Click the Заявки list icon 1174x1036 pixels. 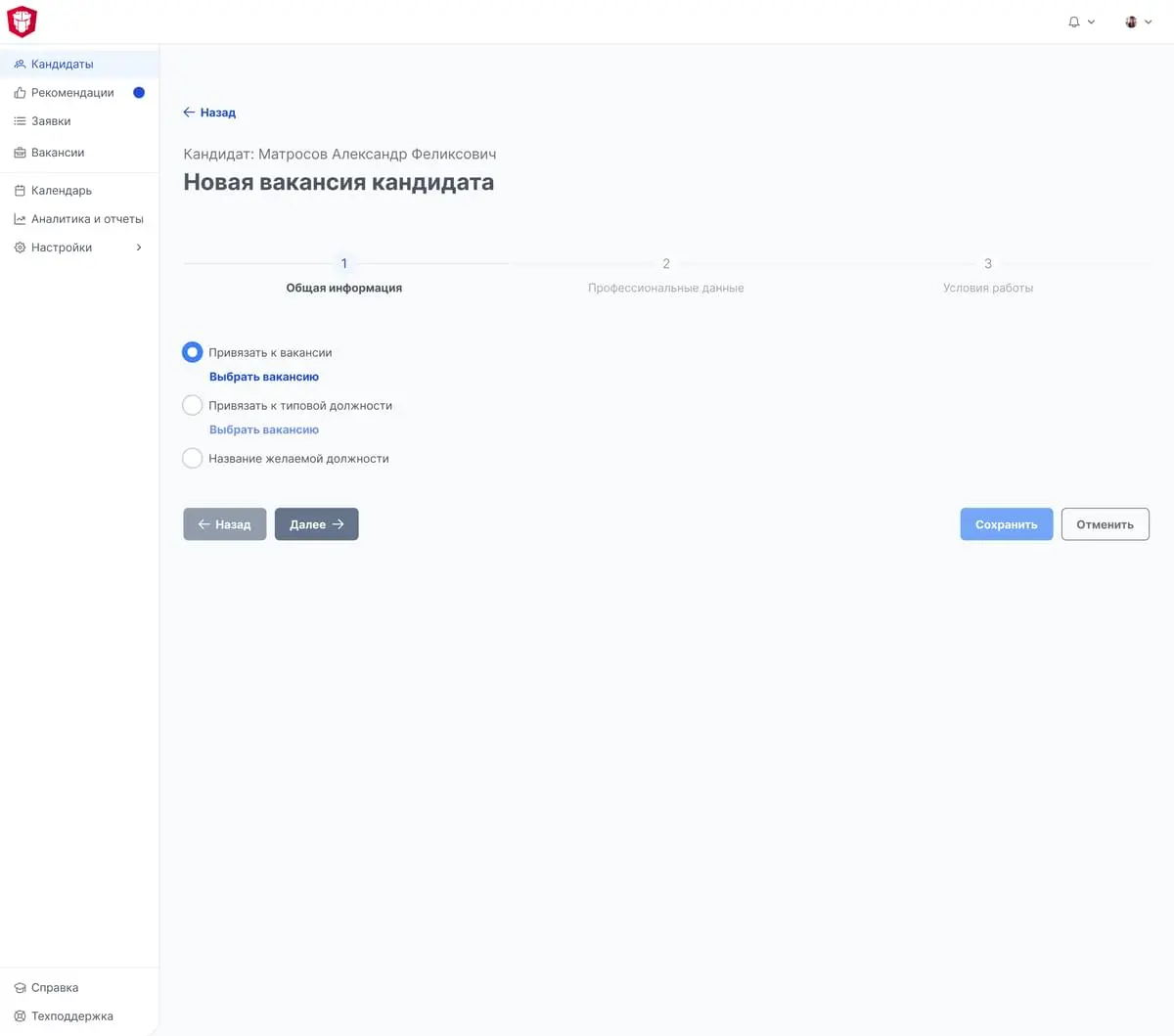coord(19,120)
